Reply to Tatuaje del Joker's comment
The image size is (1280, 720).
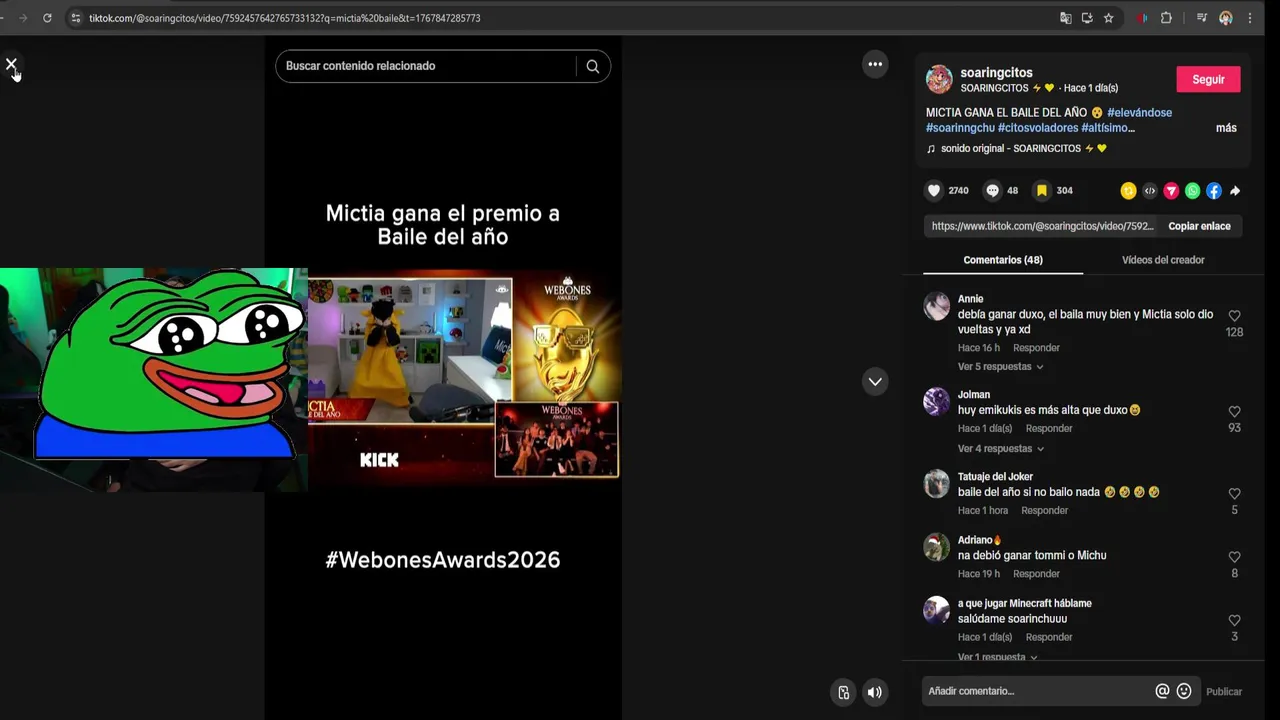click(1044, 511)
